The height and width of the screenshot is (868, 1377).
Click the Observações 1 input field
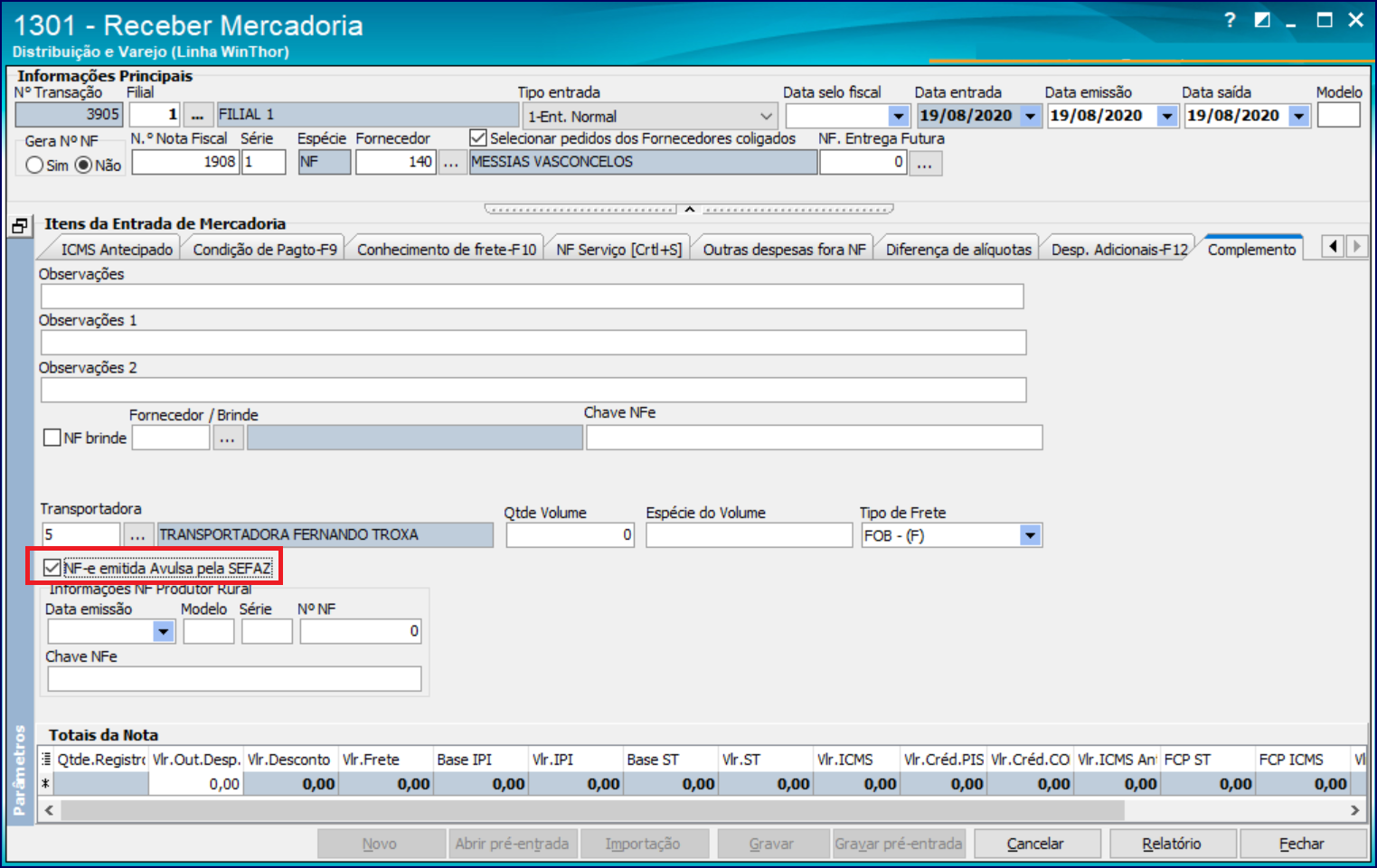tap(533, 343)
